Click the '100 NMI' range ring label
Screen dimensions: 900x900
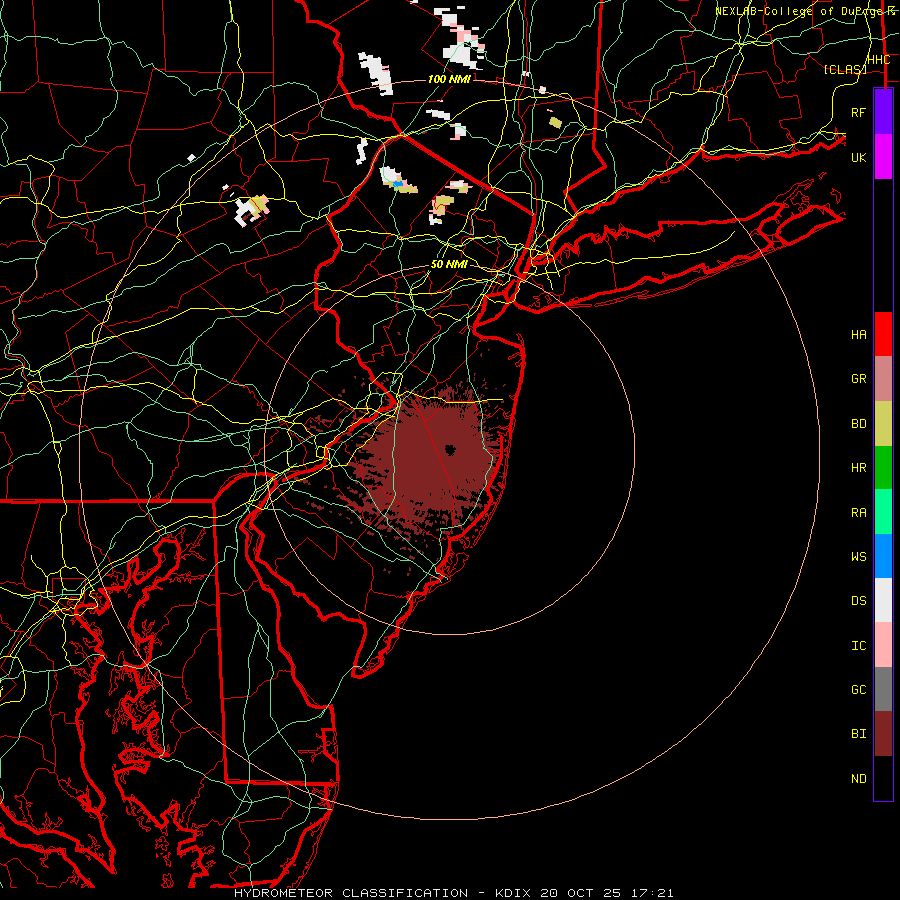(449, 79)
